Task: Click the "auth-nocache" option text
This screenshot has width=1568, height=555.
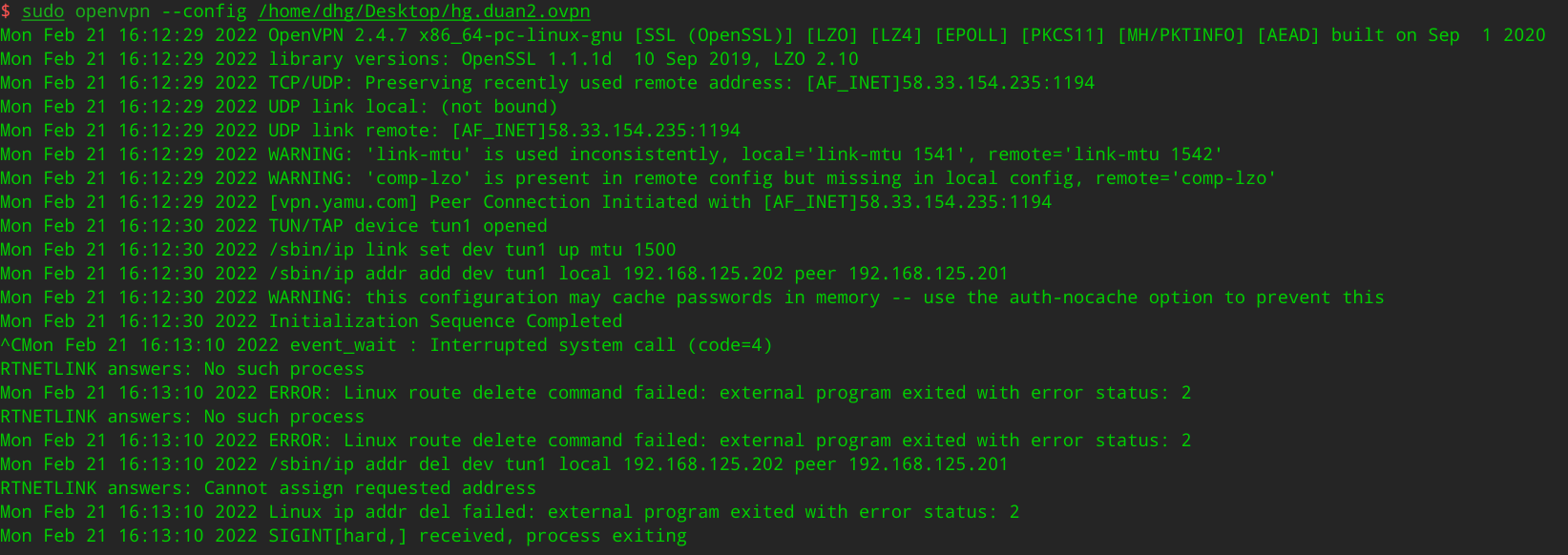Action: click(x=1073, y=298)
